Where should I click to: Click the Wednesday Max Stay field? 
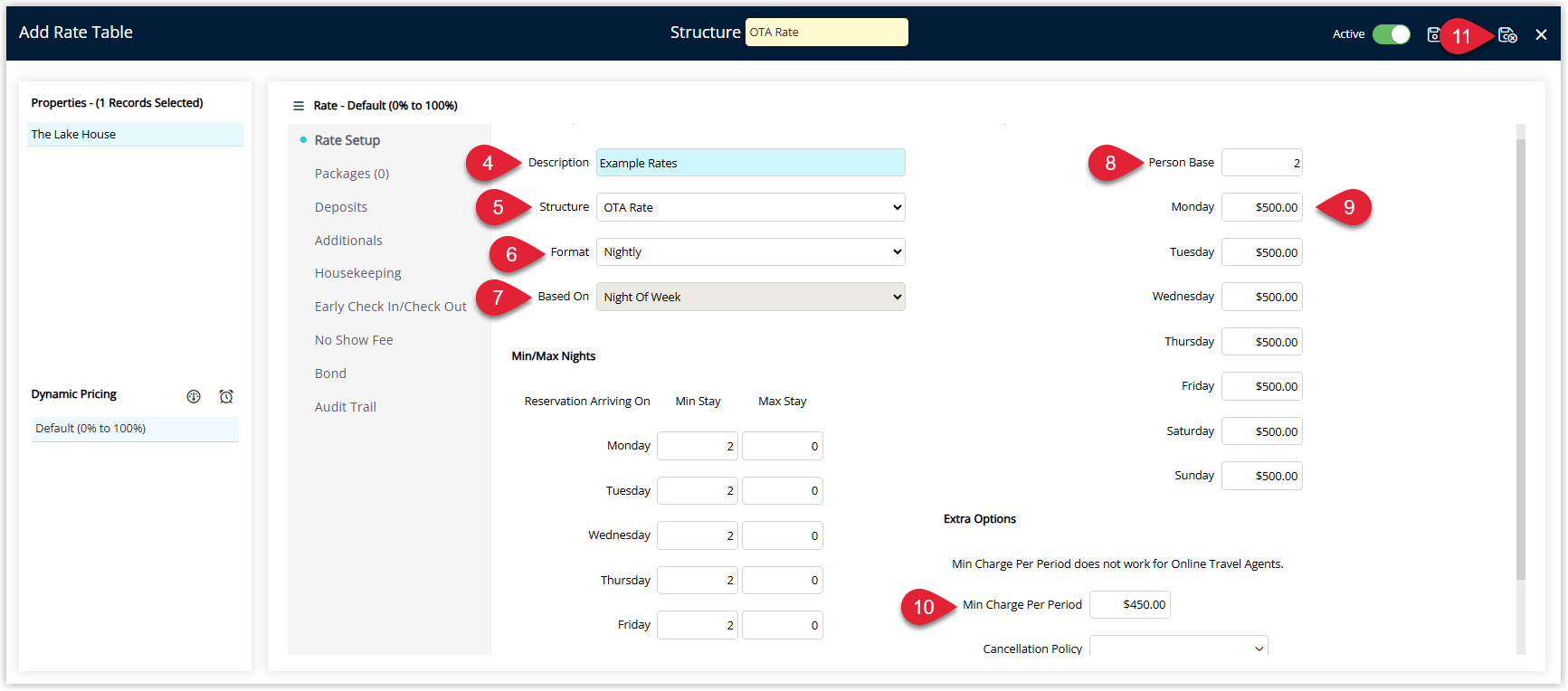coord(783,535)
